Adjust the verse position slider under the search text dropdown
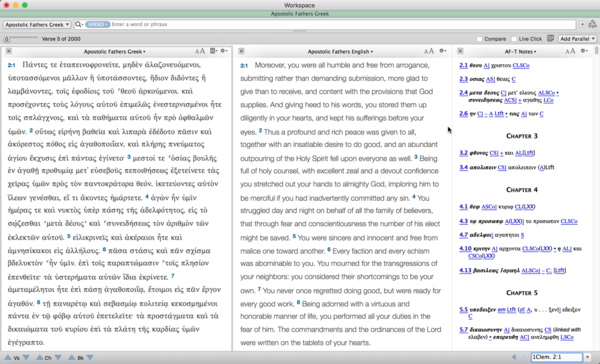 coord(21,38)
